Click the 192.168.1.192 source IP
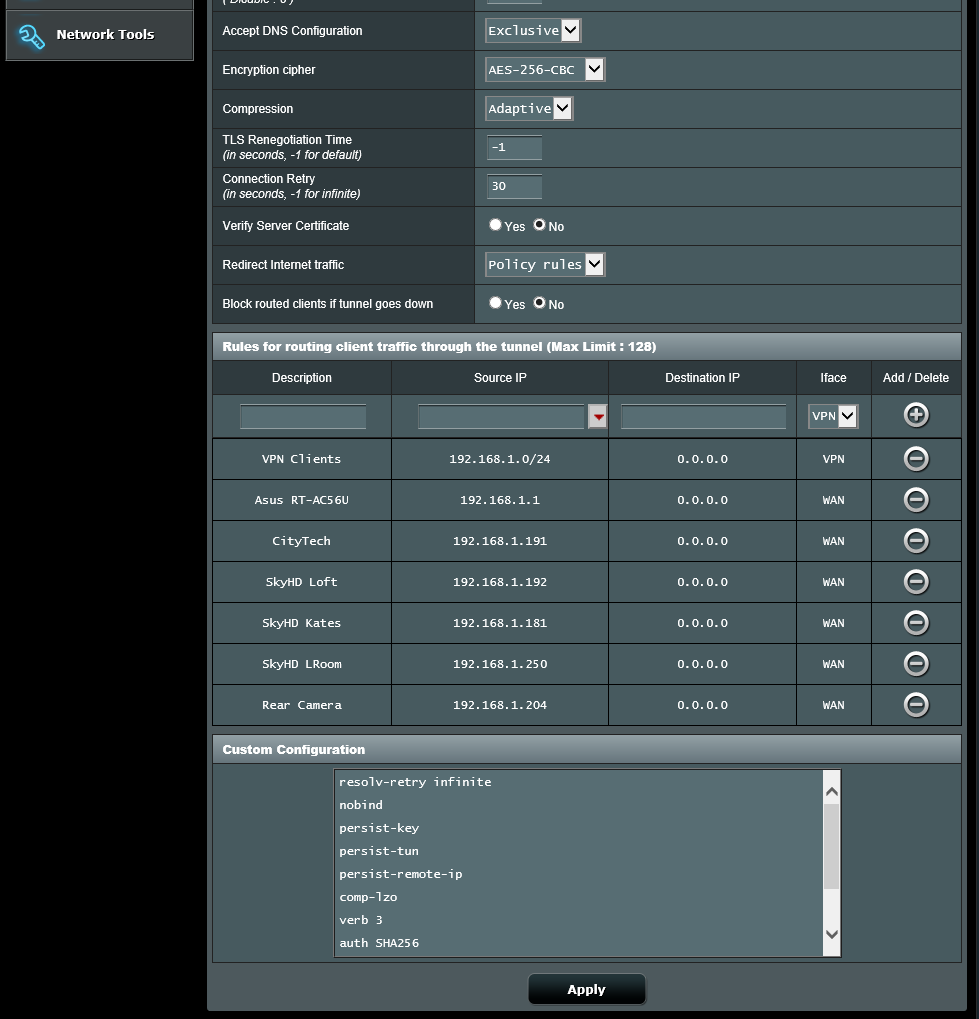This screenshot has width=979, height=1019. click(500, 582)
